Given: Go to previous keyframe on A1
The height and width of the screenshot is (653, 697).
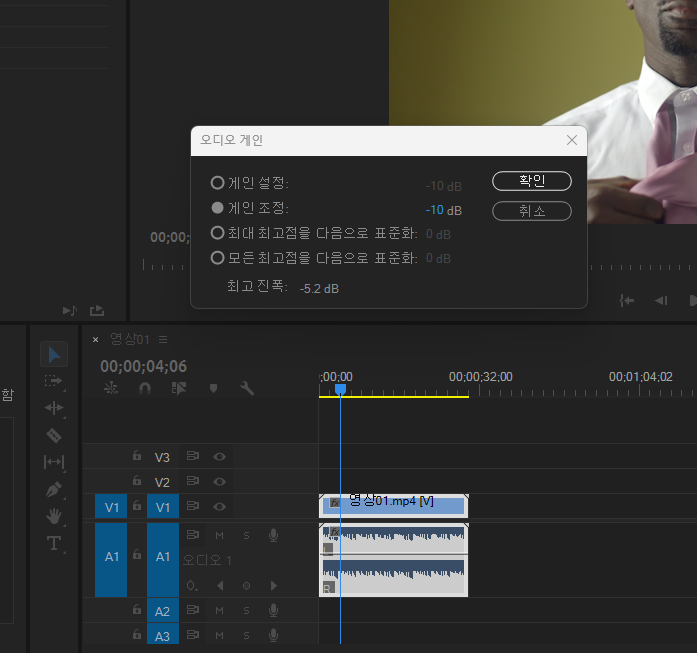Looking at the screenshot, I should (220, 586).
